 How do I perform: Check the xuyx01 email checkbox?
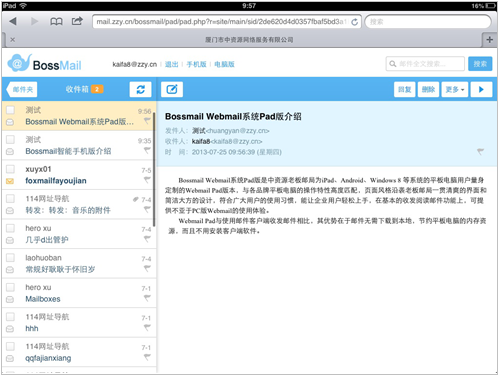[10, 169]
